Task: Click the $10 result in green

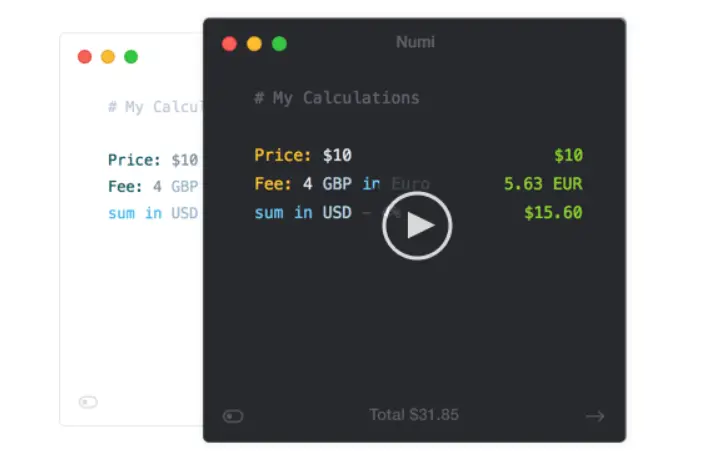Action: pos(568,155)
